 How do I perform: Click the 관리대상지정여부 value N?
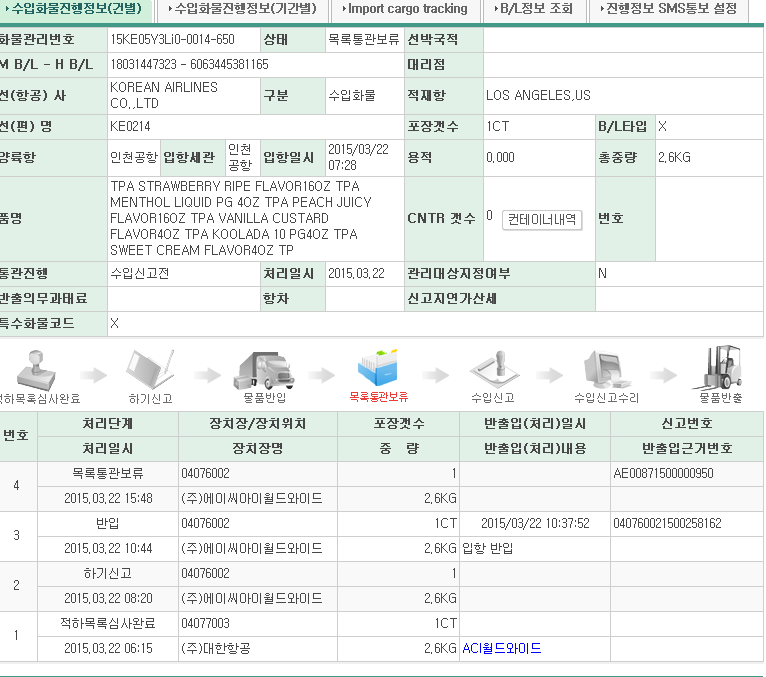click(x=602, y=274)
